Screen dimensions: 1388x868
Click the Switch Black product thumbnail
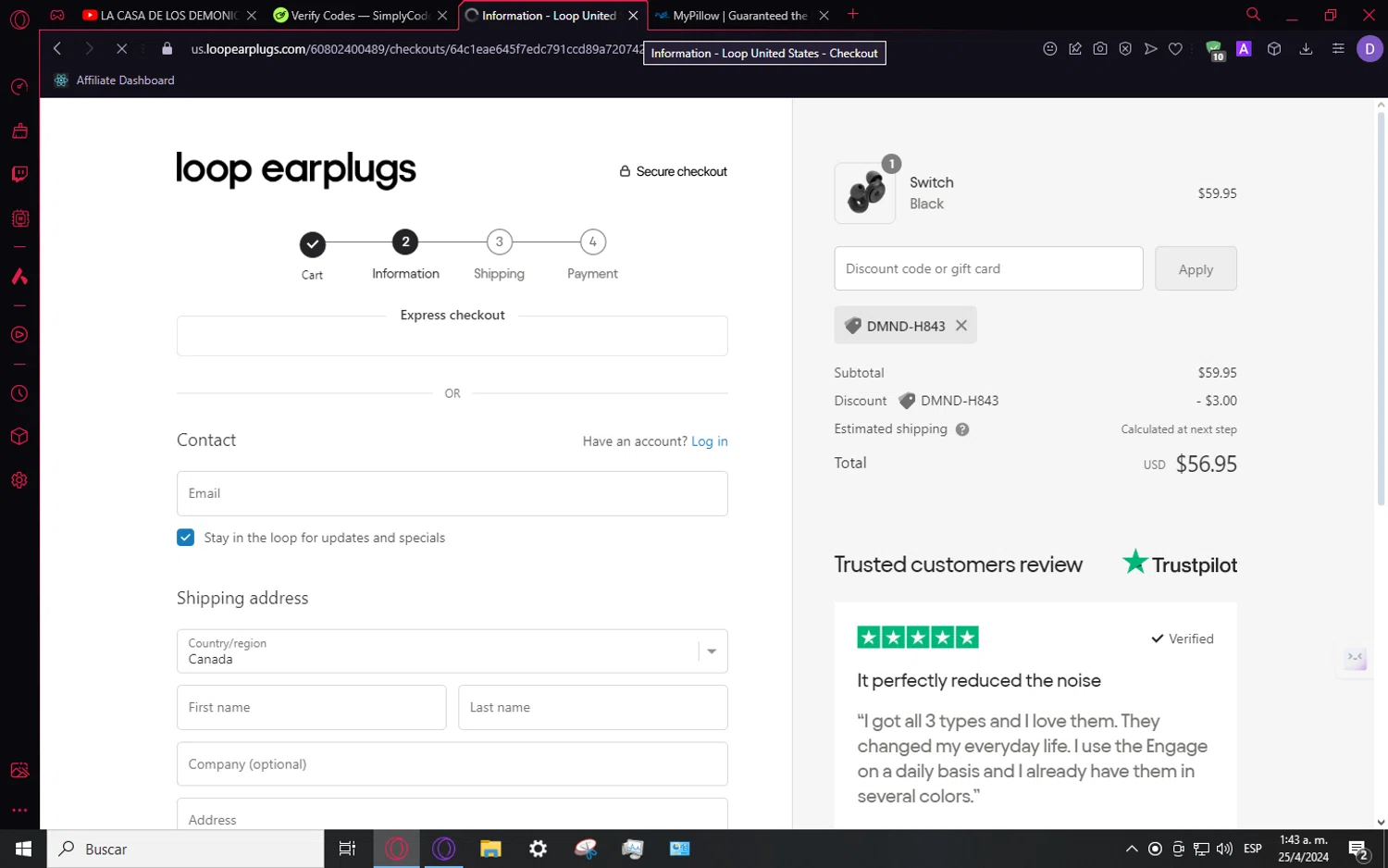(865, 193)
